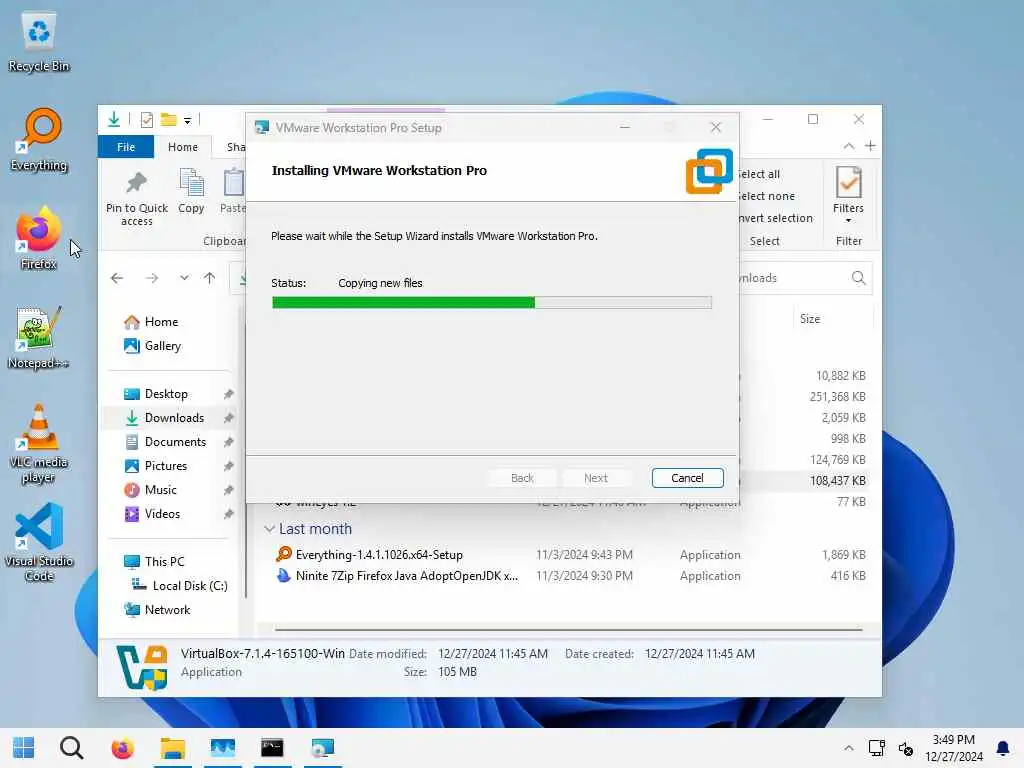Open the File tab in Explorer
The image size is (1024, 768).
126,147
